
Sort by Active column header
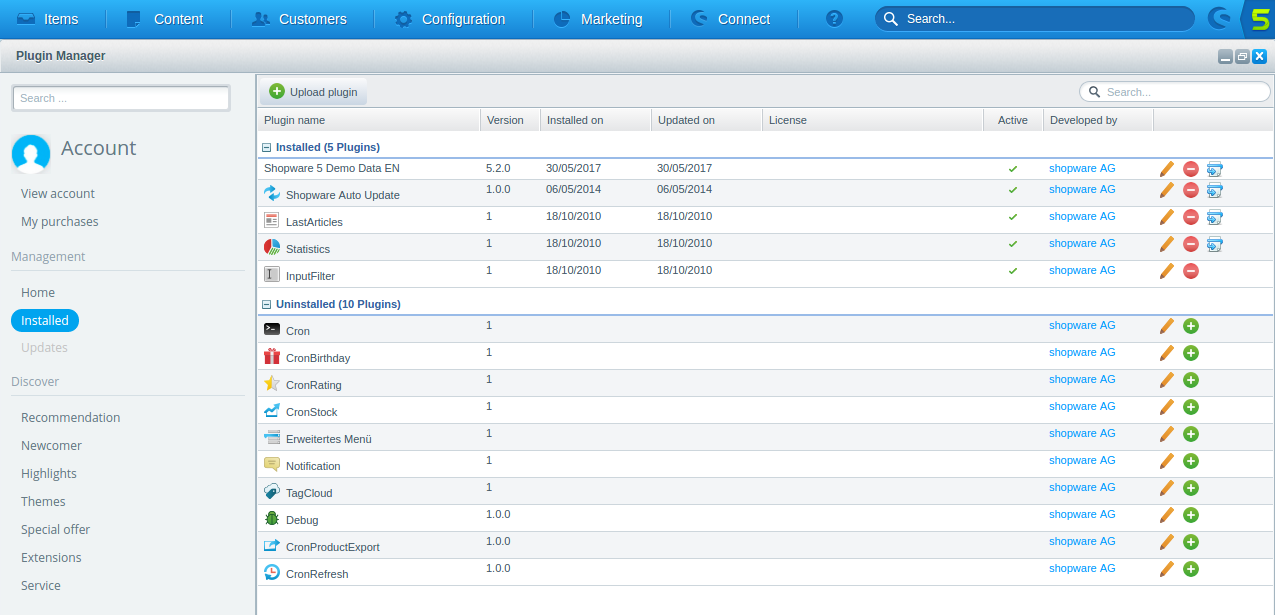click(x=1013, y=120)
